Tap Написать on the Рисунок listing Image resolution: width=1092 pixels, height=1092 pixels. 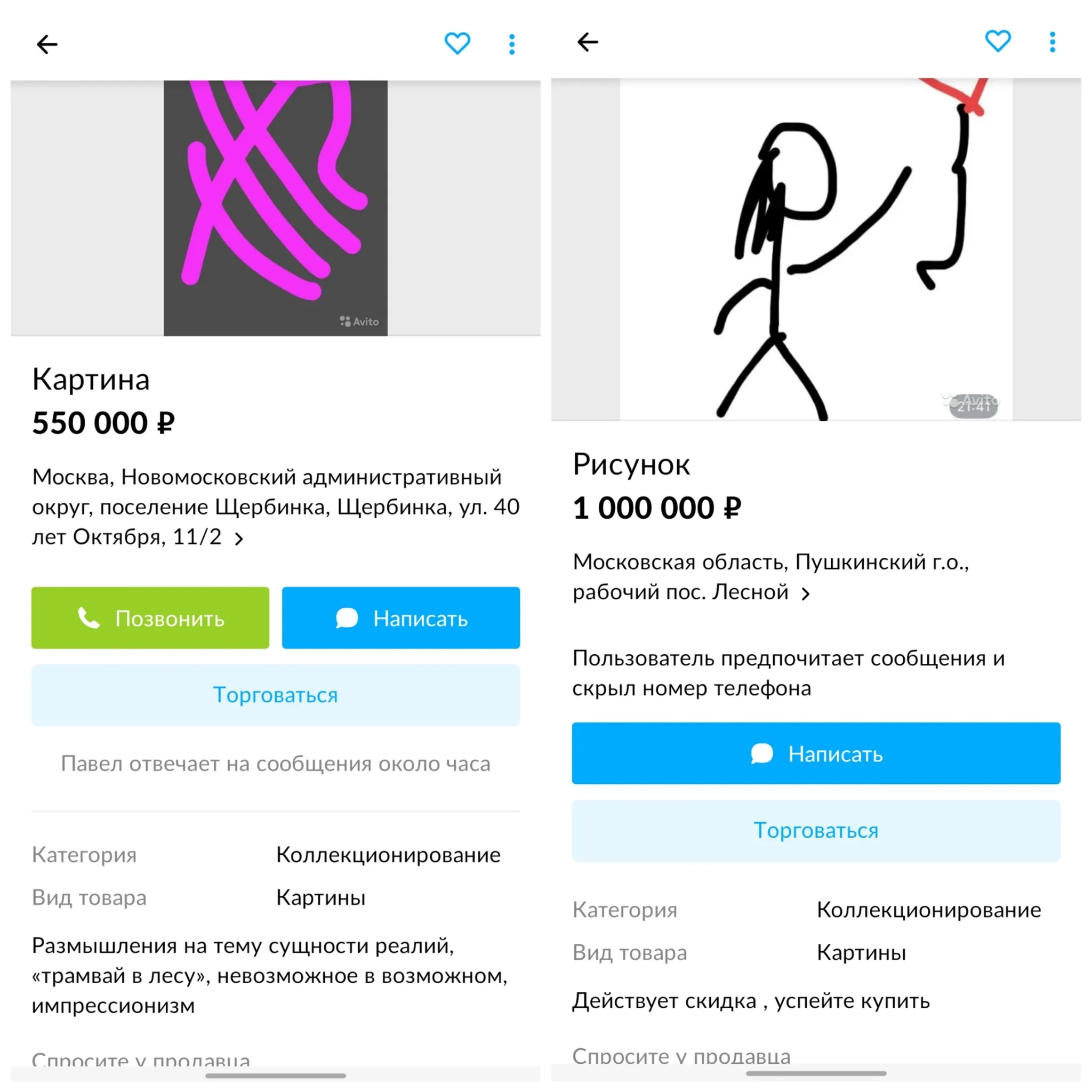[x=816, y=753]
